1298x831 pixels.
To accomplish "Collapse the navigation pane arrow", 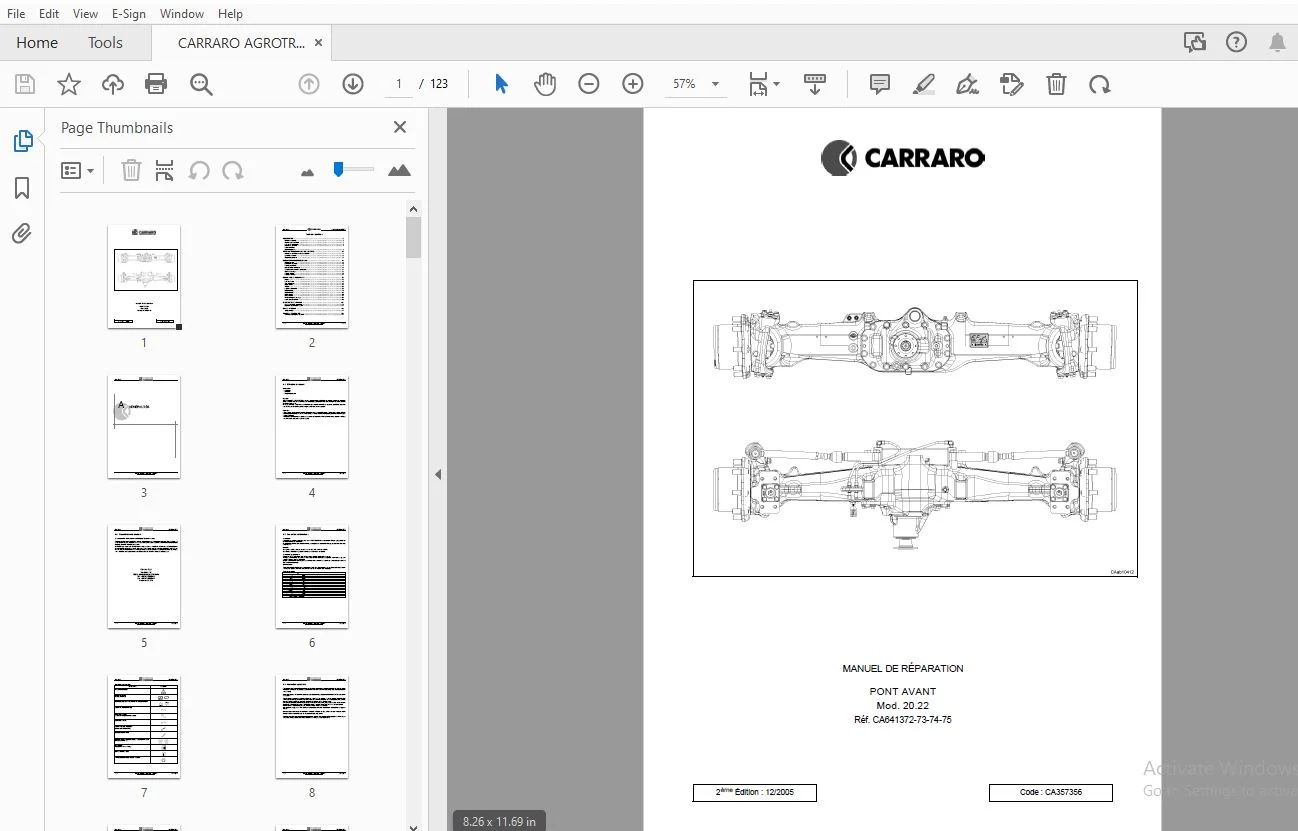I will pos(438,475).
